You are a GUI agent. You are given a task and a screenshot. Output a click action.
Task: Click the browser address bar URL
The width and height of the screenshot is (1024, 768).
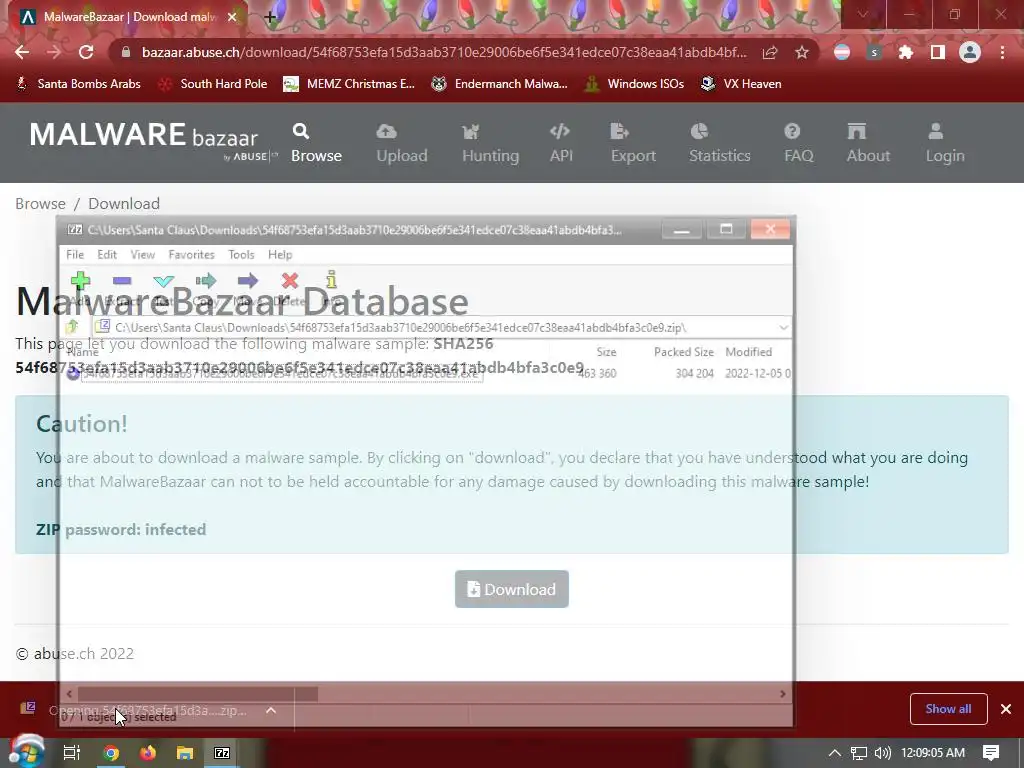[444, 52]
